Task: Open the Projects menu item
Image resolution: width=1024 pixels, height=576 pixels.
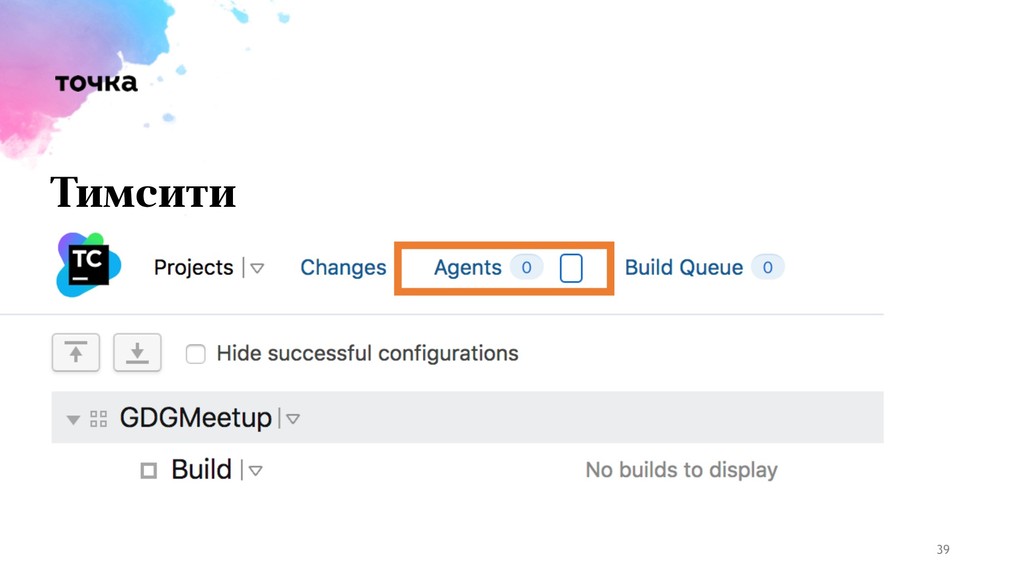Action: 193,268
